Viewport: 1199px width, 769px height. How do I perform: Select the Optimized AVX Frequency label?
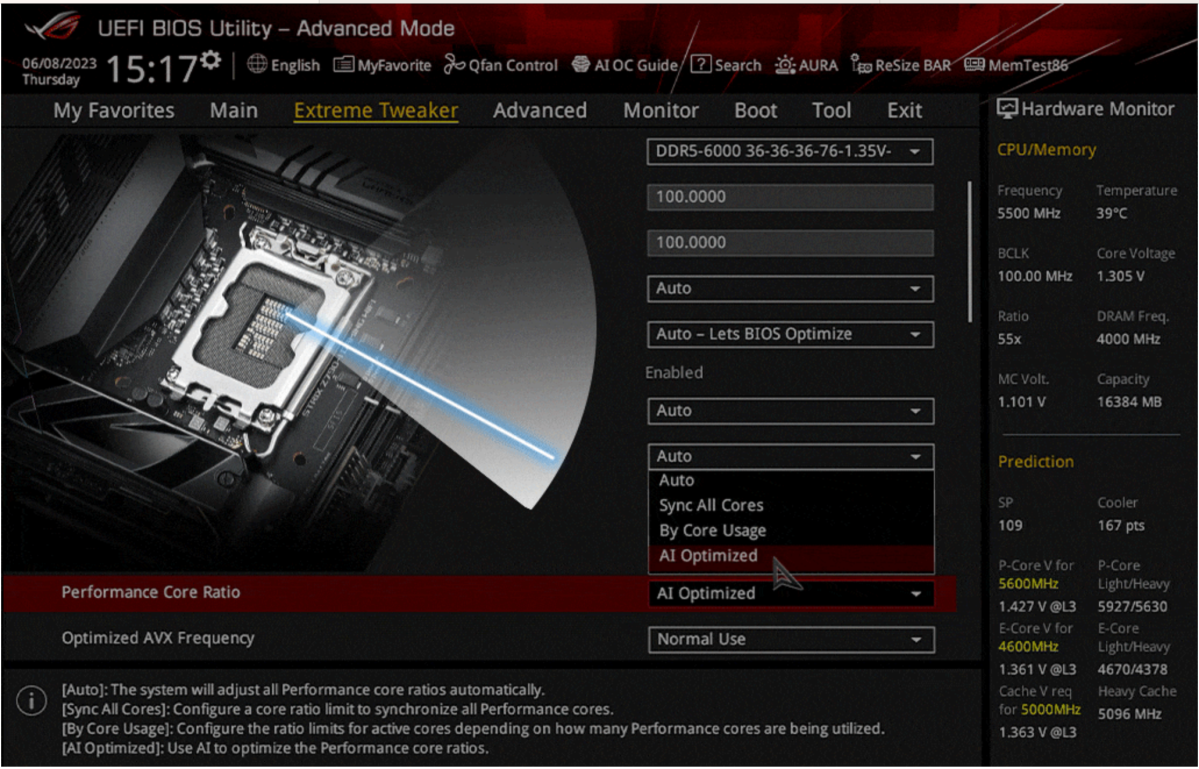click(x=158, y=638)
